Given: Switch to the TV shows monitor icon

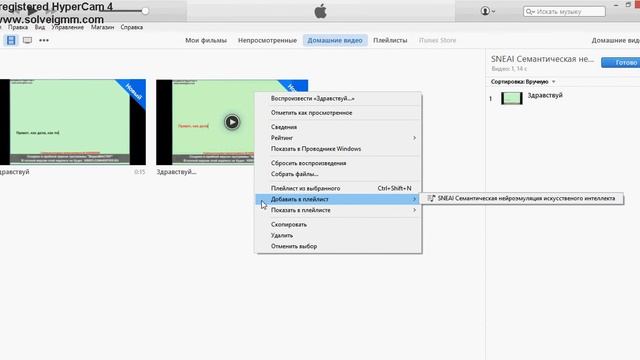Looking at the screenshot, I should tap(27, 40).
